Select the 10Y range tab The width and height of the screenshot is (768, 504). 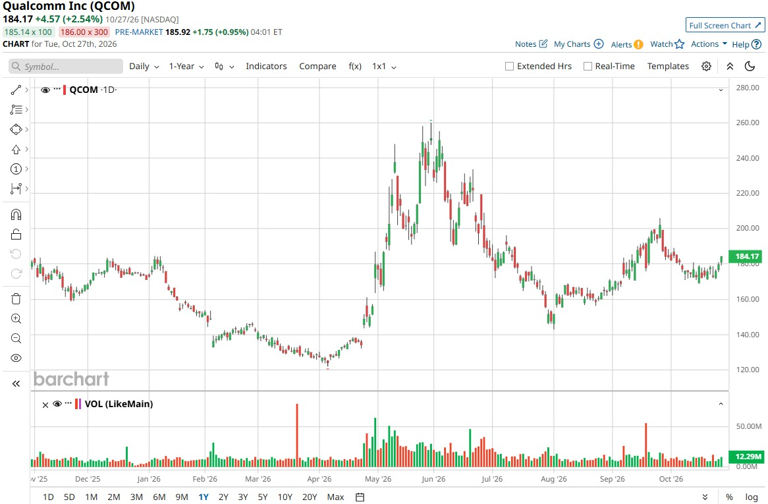coord(285,497)
